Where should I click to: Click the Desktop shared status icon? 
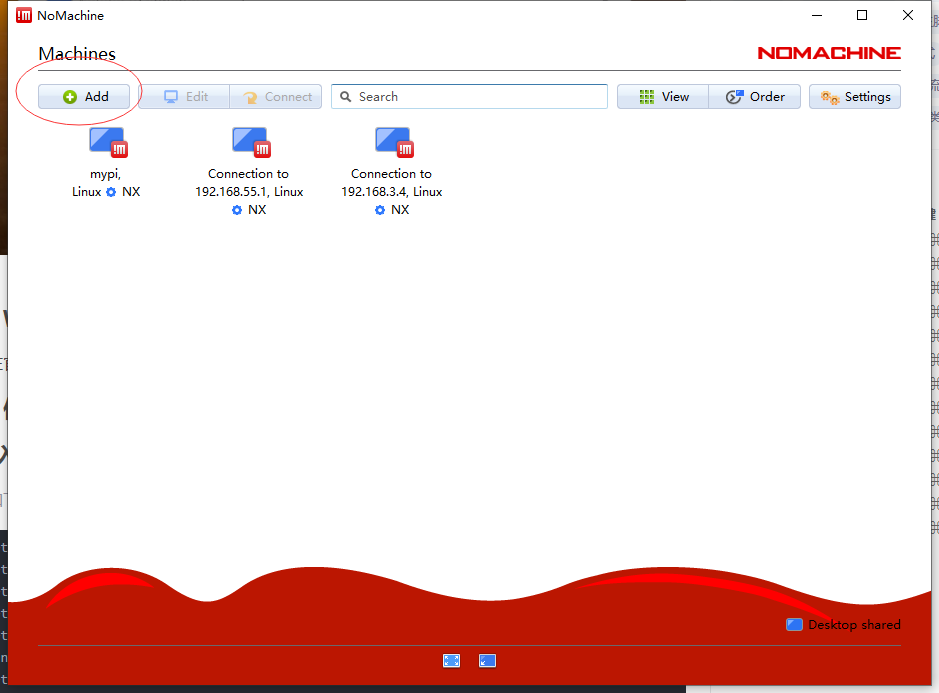pos(794,625)
